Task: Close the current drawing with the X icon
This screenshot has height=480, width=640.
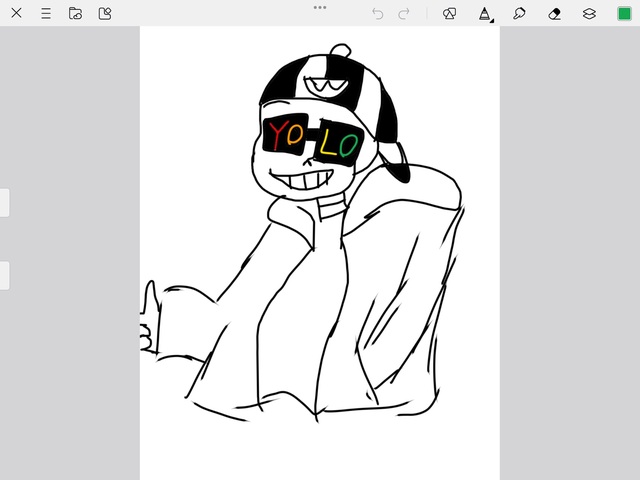Action: [x=16, y=13]
